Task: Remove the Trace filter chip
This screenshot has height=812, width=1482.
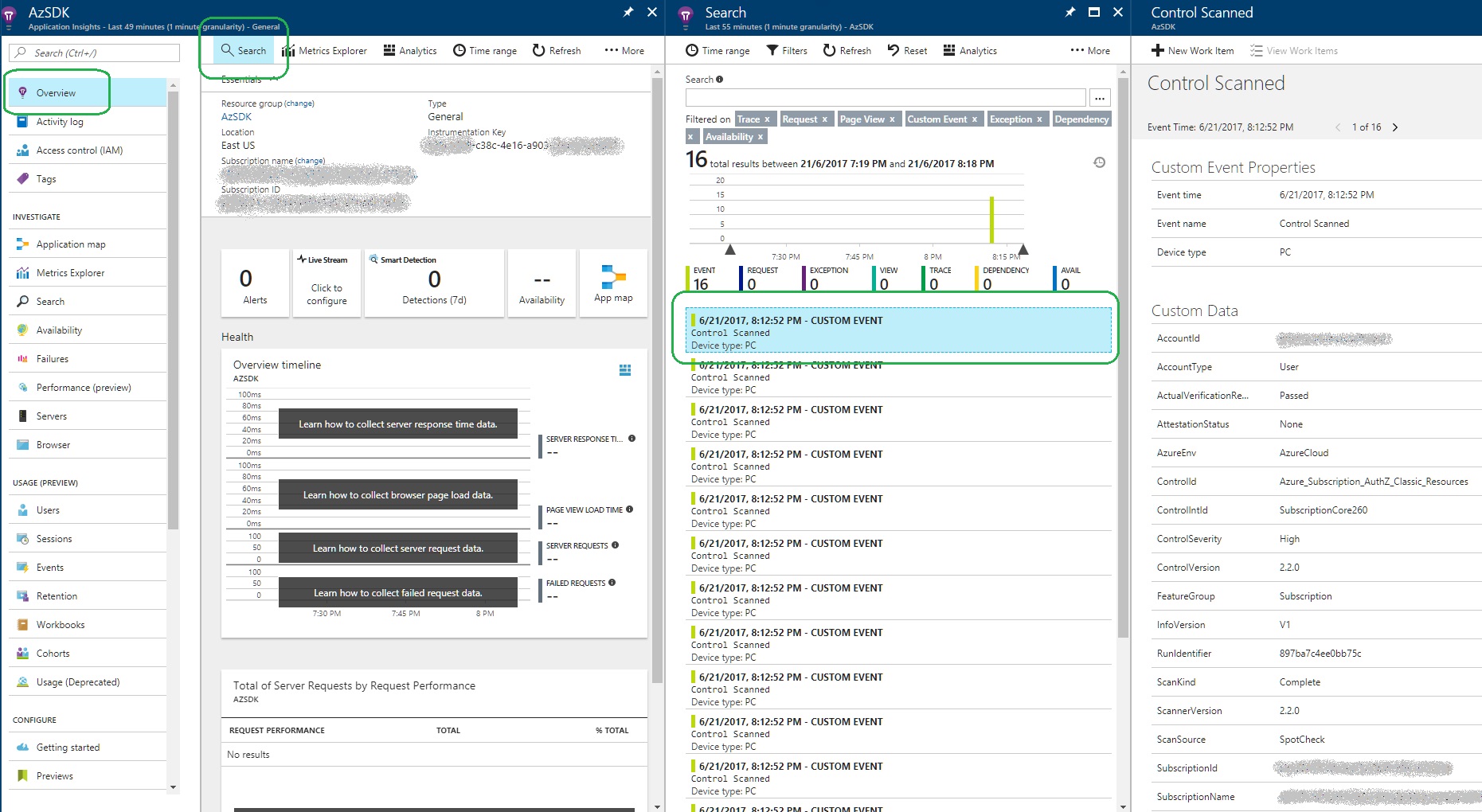Action: pos(767,119)
